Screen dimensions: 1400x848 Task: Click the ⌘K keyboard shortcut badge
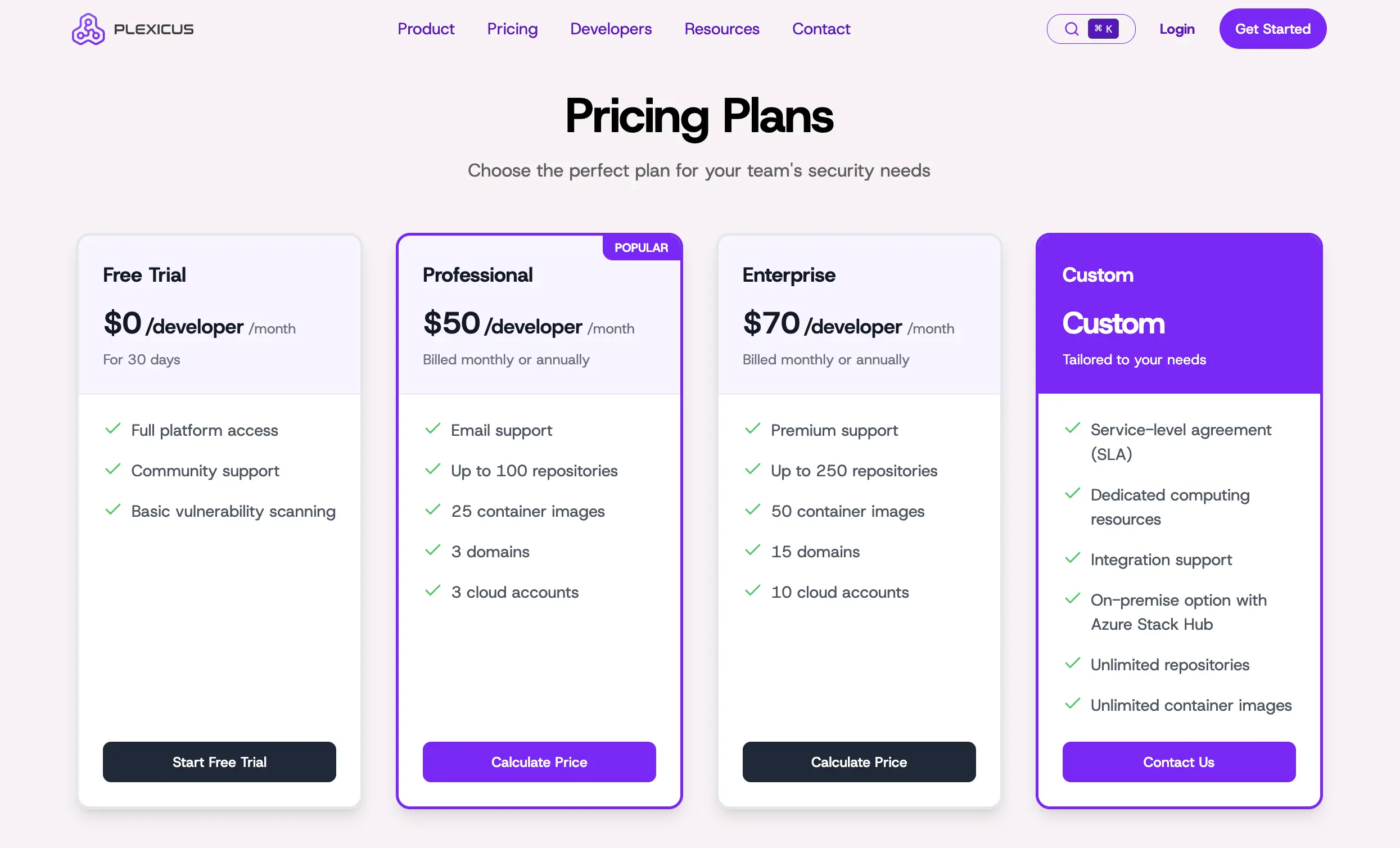(1103, 29)
